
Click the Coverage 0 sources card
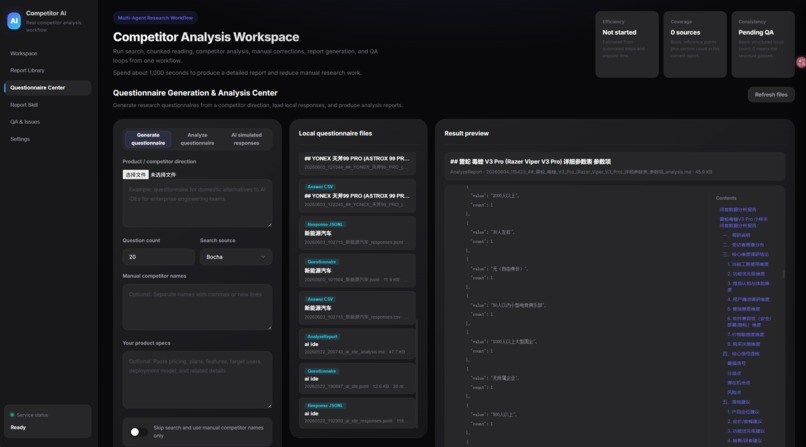pyautogui.click(x=695, y=44)
